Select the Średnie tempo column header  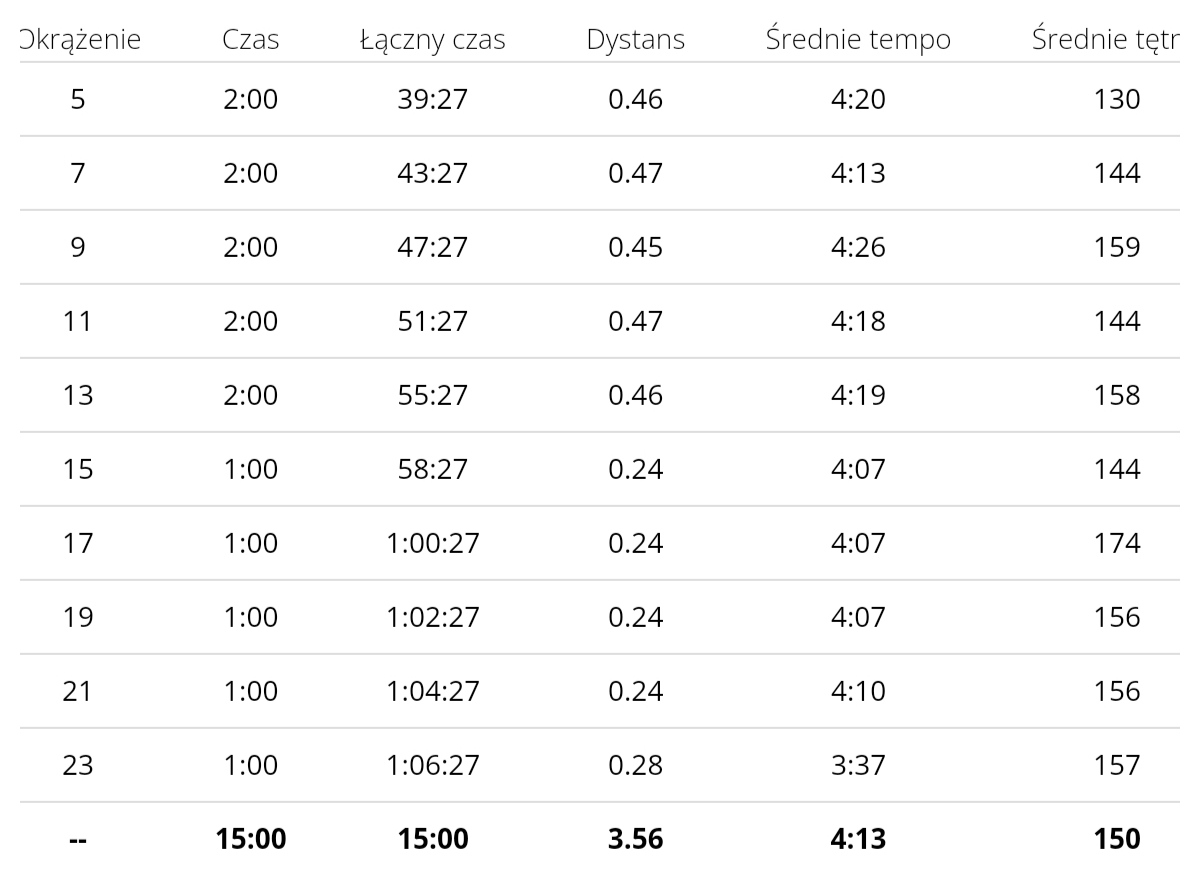(858, 40)
